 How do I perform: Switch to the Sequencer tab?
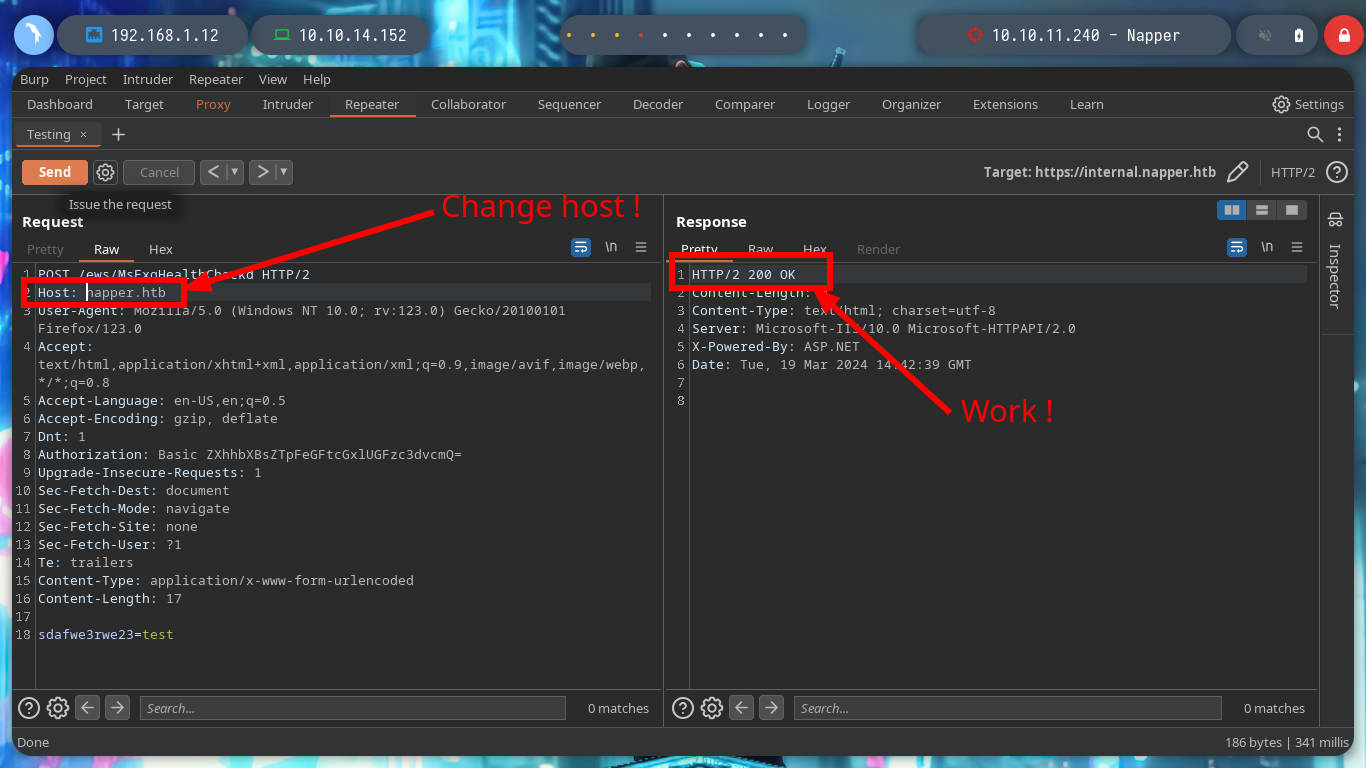pos(569,104)
